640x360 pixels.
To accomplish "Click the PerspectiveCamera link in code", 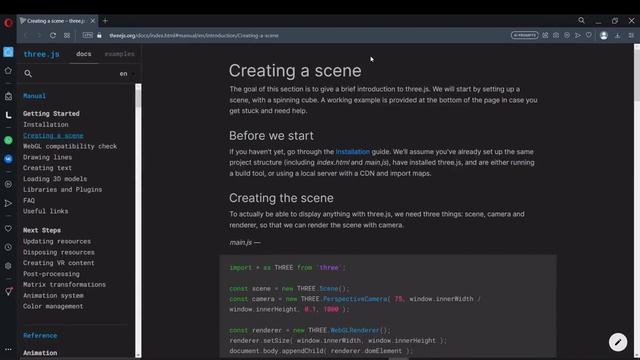I will pos(355,299).
